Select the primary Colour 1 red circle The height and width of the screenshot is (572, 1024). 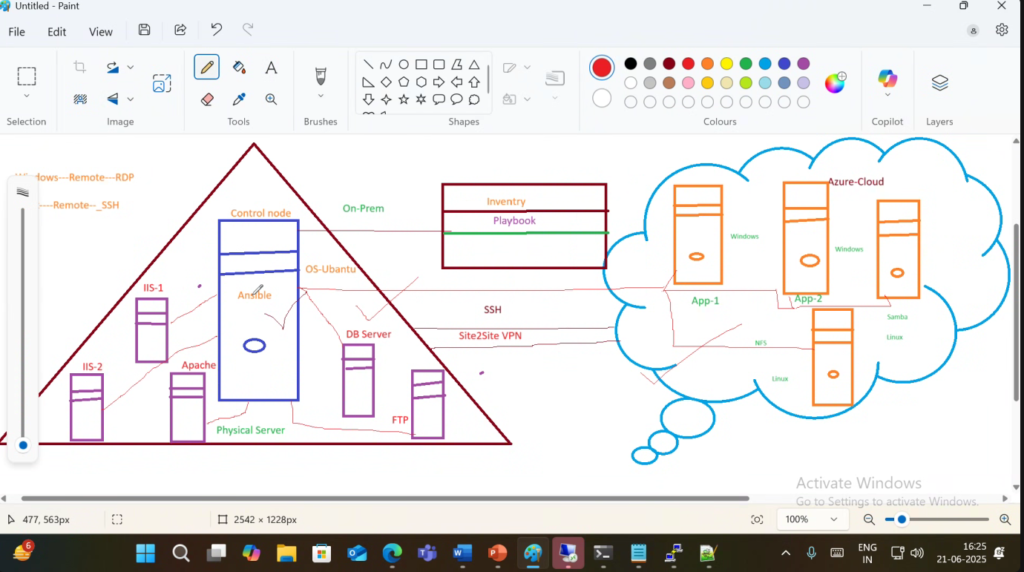pyautogui.click(x=602, y=67)
